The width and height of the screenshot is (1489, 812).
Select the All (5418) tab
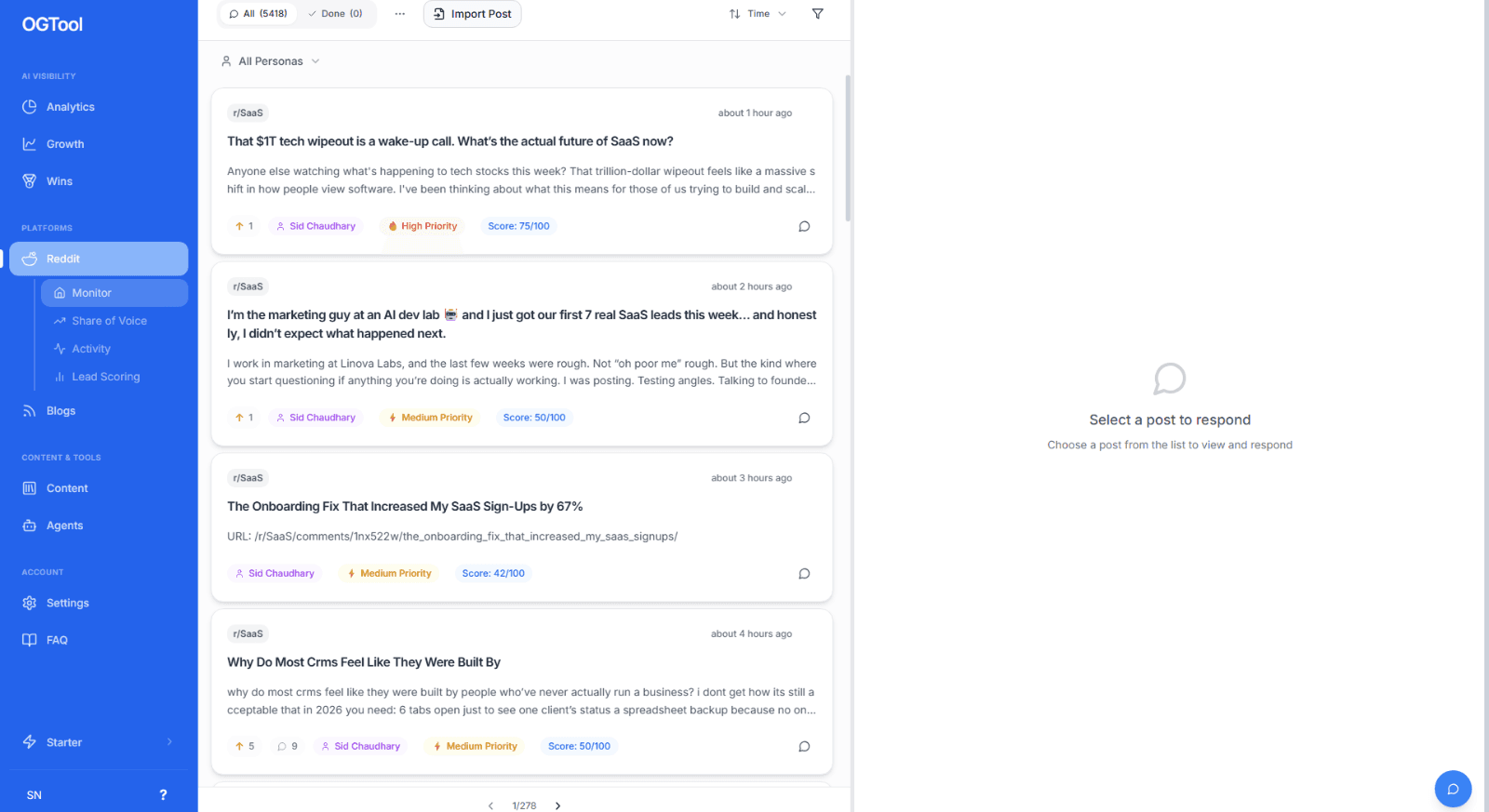(x=258, y=14)
